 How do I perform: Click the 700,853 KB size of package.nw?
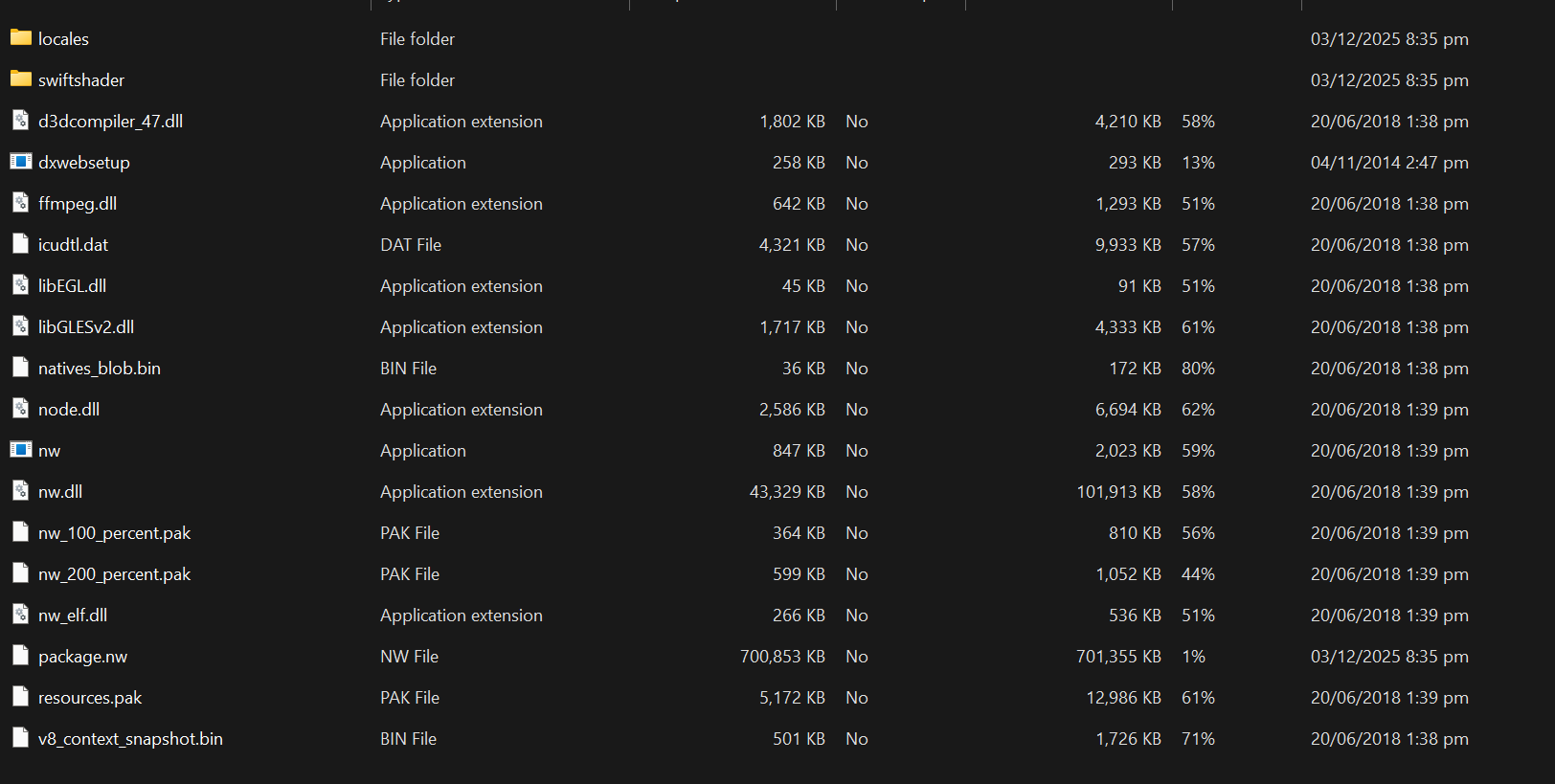pos(782,657)
